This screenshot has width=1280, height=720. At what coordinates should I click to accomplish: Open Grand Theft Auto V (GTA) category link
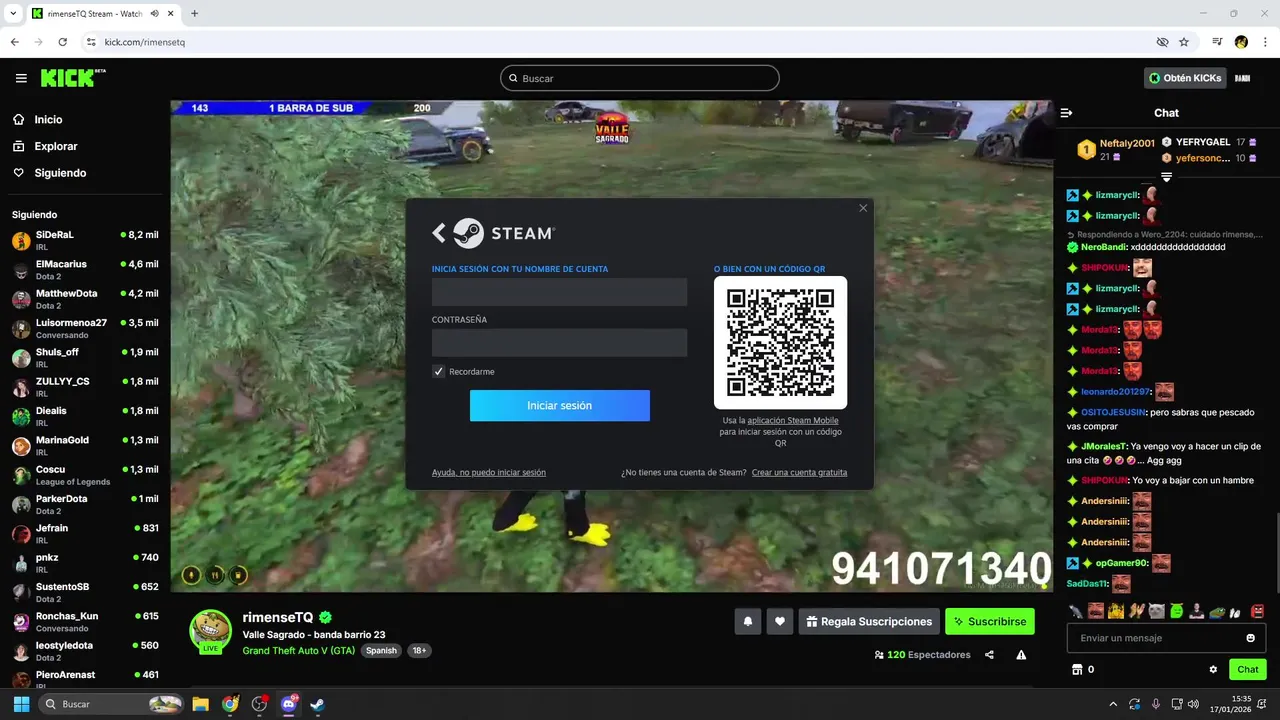click(x=299, y=650)
